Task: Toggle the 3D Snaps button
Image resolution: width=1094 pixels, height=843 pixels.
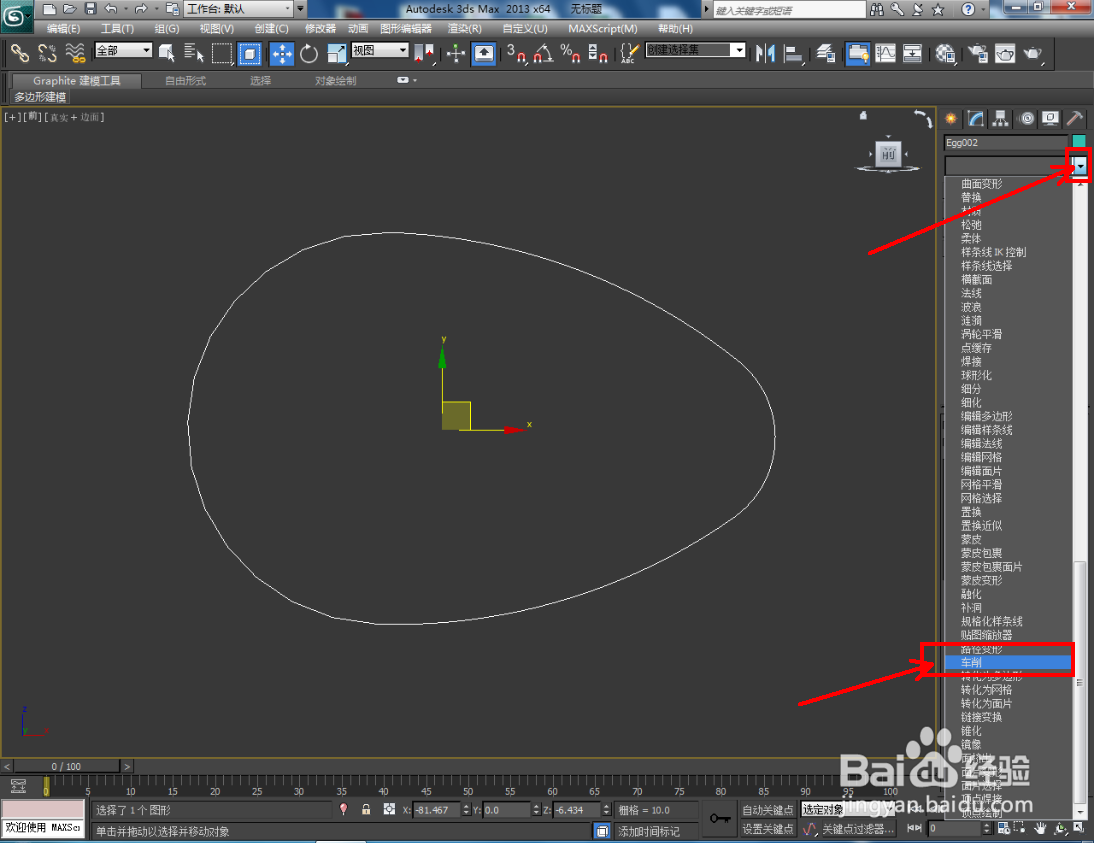Action: (516, 53)
